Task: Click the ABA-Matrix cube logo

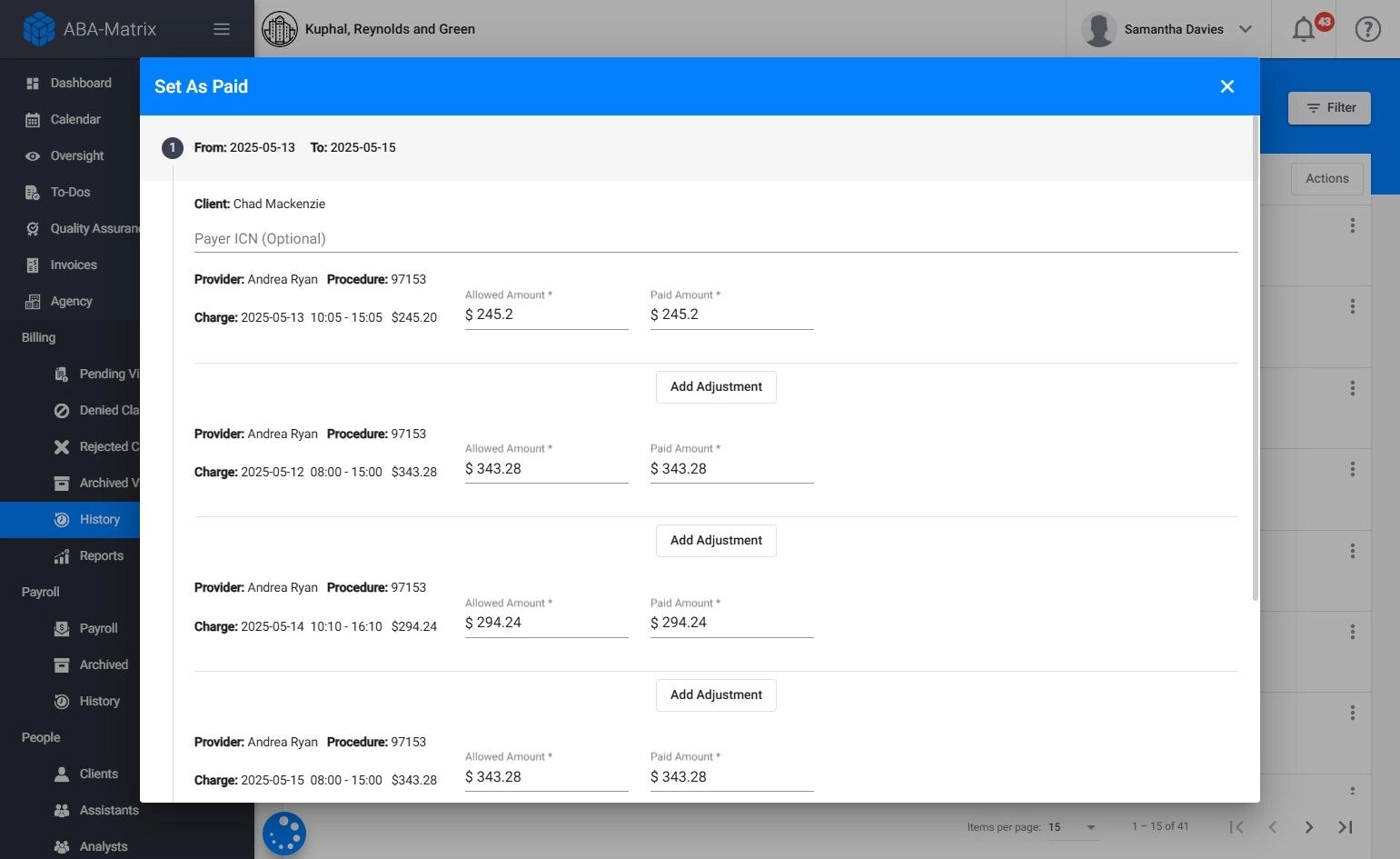Action: [39, 29]
